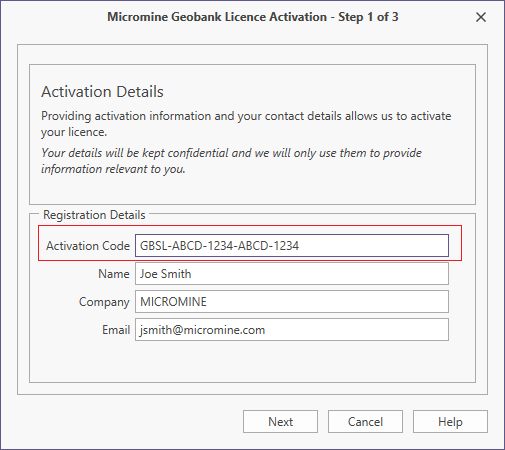Viewport: 505px width, 450px height.
Task: Select the Company field containing MICROMINE
Action: click(x=292, y=302)
